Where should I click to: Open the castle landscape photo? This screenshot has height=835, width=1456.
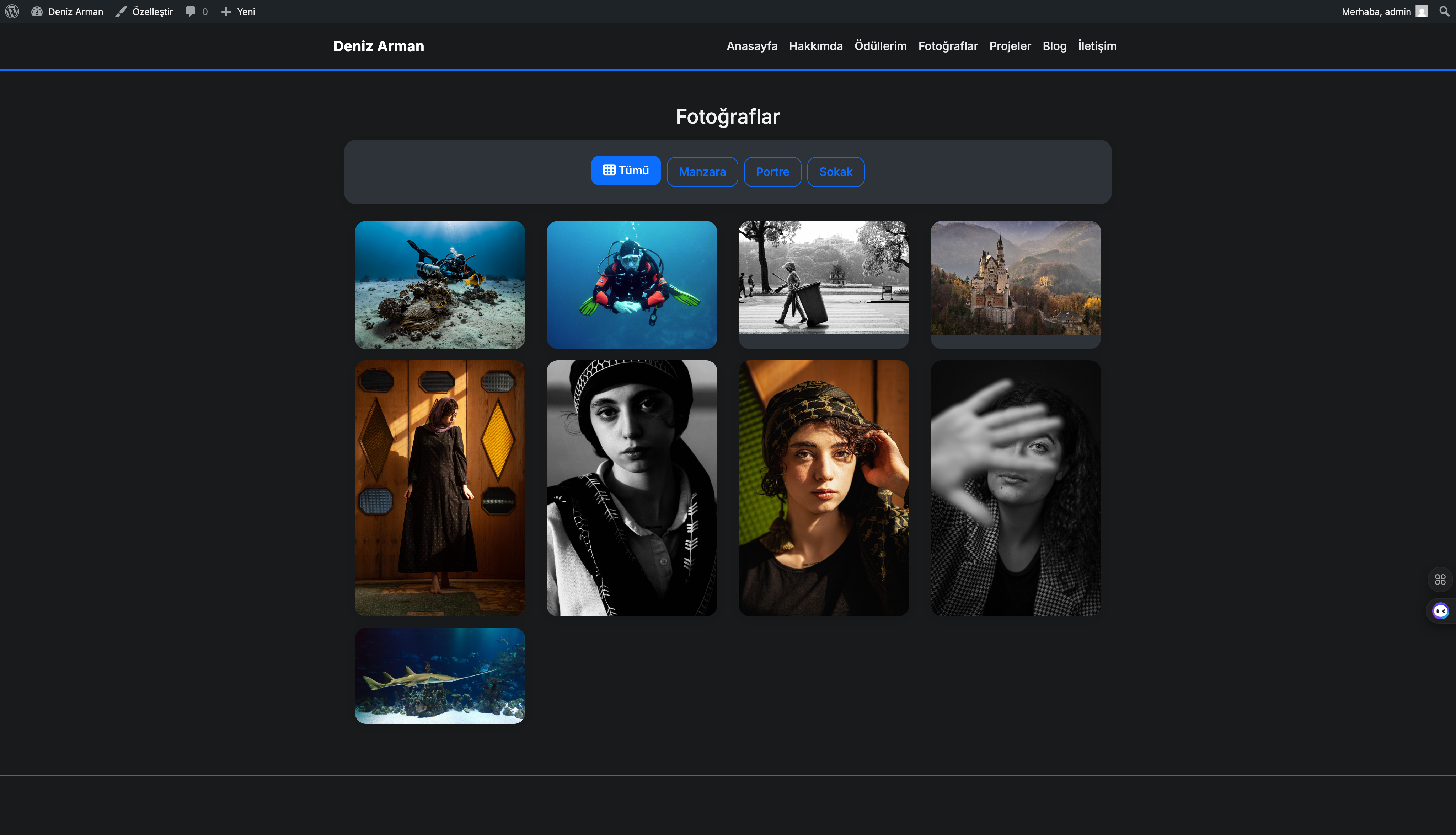coord(1016,278)
